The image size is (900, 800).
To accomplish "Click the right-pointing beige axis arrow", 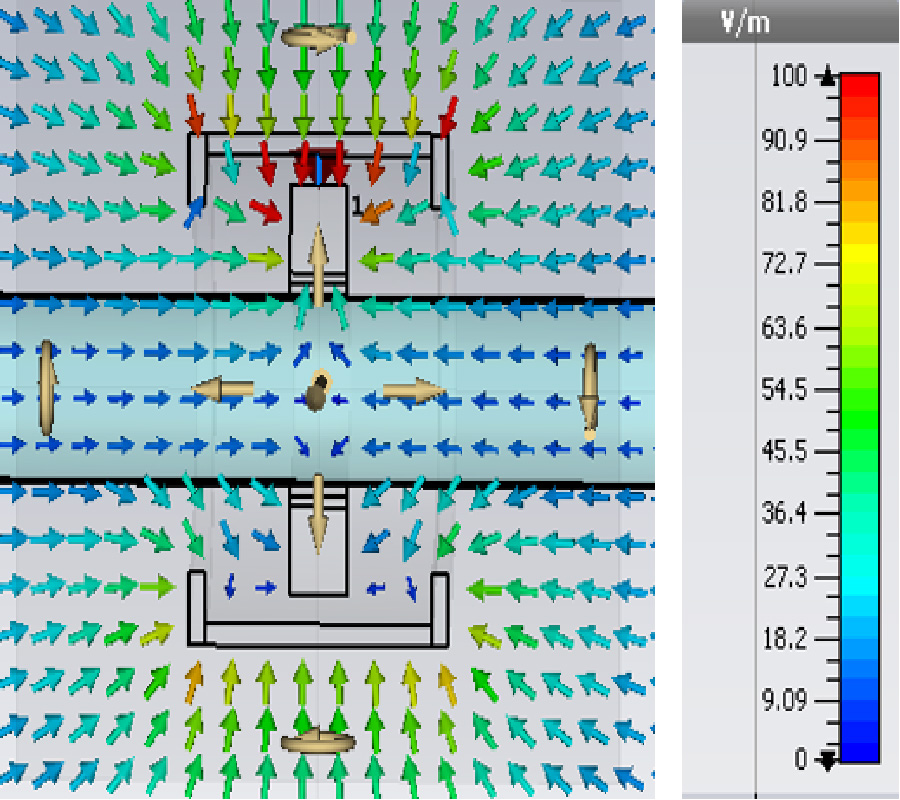I will [x=414, y=389].
